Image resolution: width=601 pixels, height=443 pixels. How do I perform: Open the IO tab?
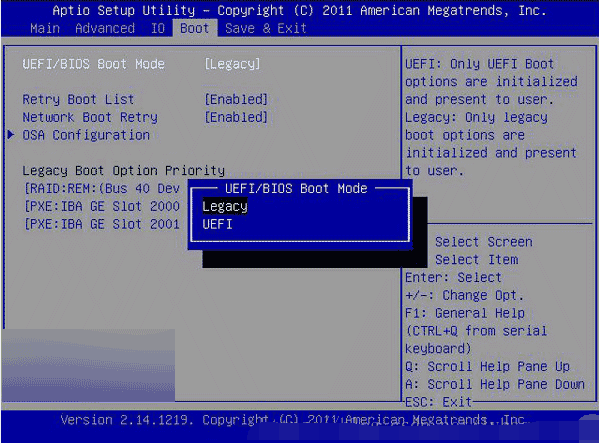click(158, 28)
